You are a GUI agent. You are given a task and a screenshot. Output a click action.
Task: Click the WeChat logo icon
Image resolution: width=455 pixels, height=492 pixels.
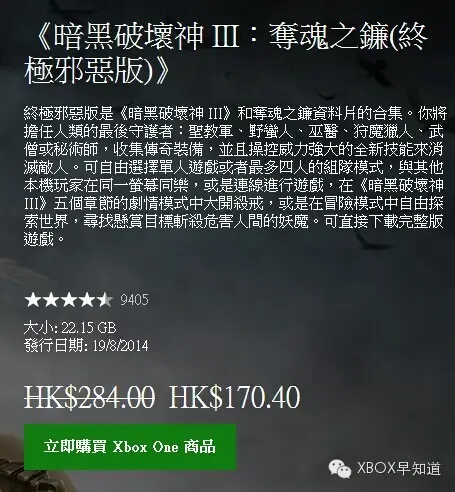[x=340, y=469]
